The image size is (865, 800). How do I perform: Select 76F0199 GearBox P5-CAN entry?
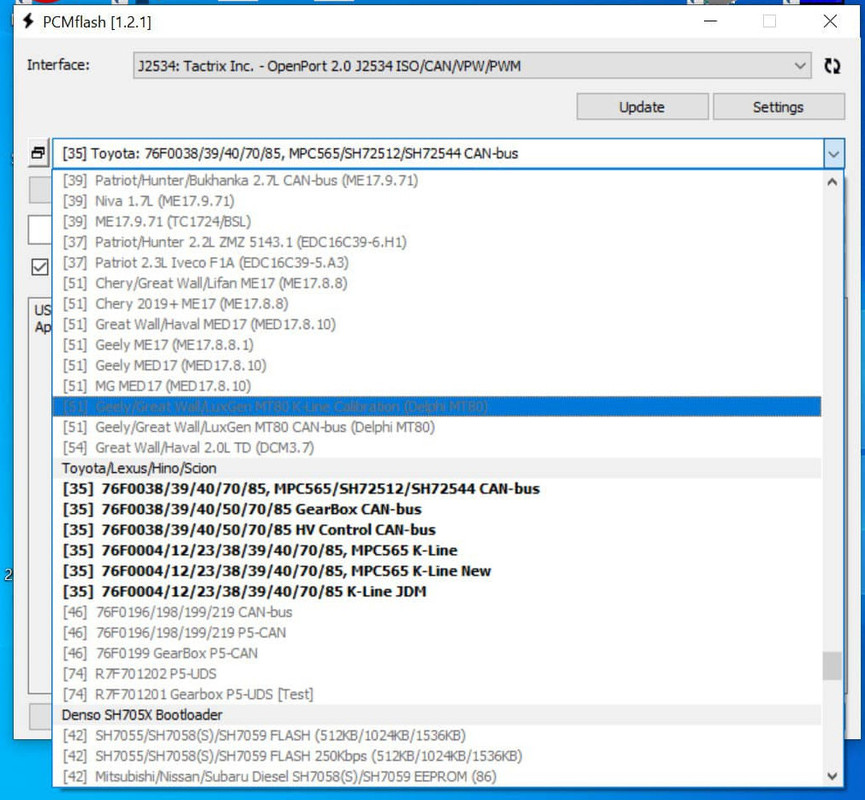436,653
